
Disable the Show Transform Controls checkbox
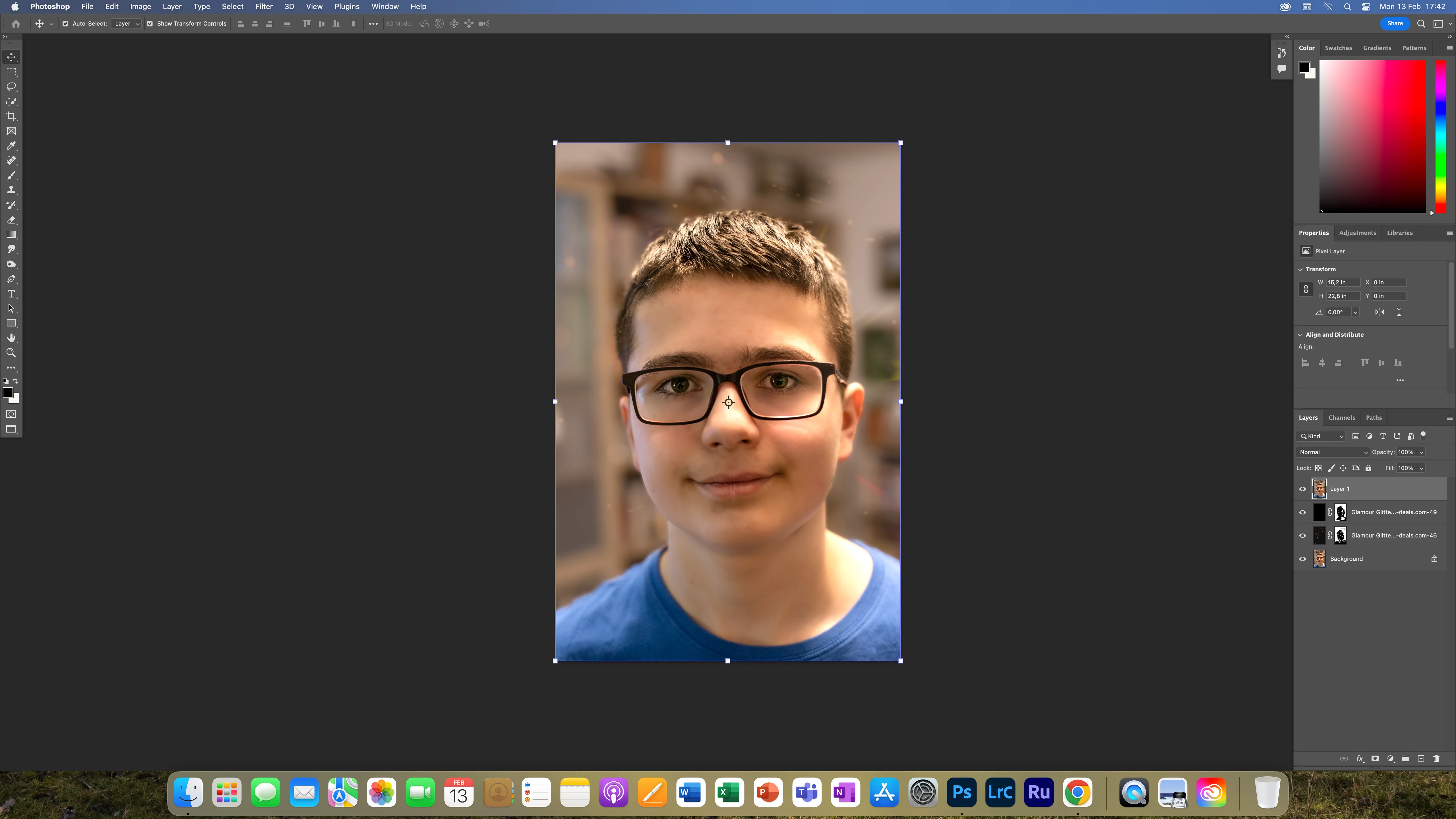150,24
